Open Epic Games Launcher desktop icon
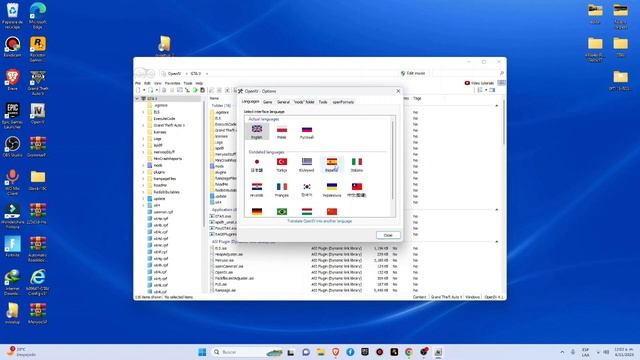This screenshot has width=640, height=360. (13, 116)
